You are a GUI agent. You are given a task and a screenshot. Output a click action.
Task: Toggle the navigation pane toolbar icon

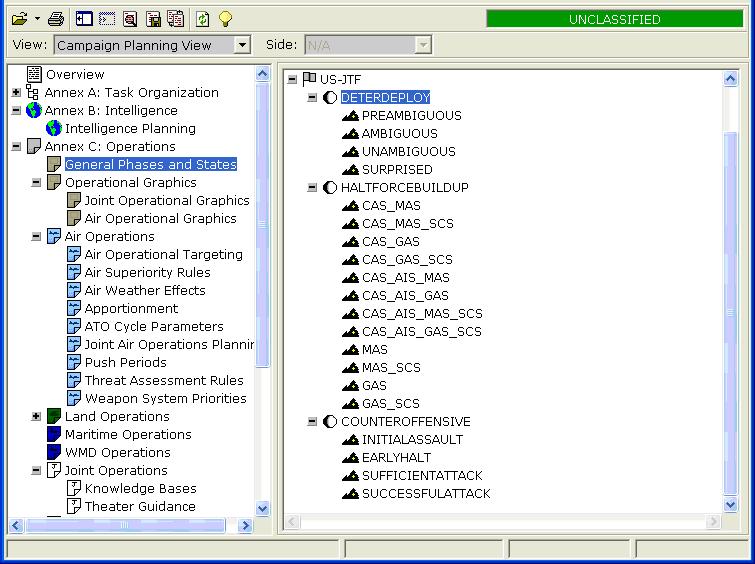[85, 19]
